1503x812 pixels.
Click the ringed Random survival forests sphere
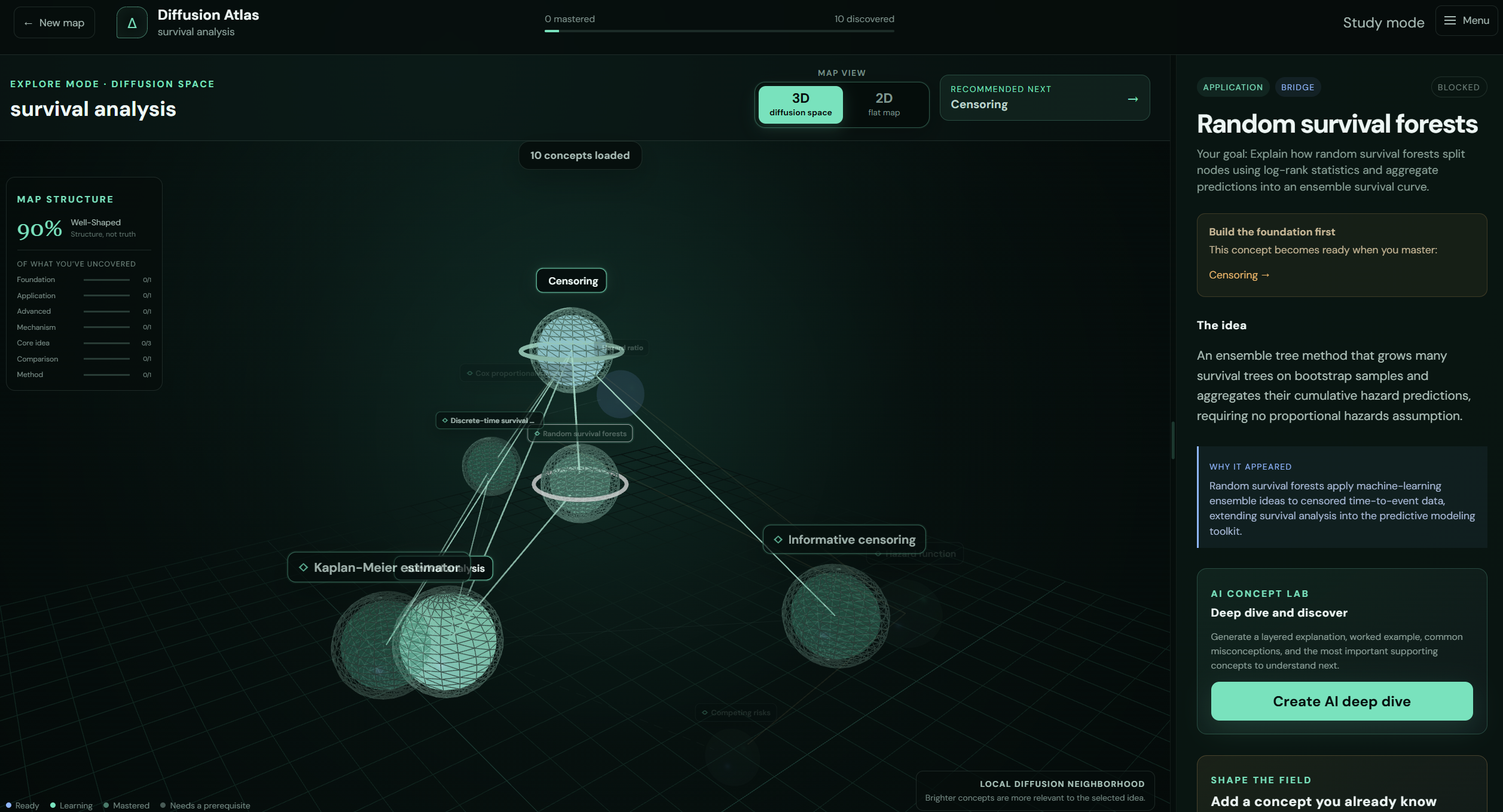coord(580,483)
